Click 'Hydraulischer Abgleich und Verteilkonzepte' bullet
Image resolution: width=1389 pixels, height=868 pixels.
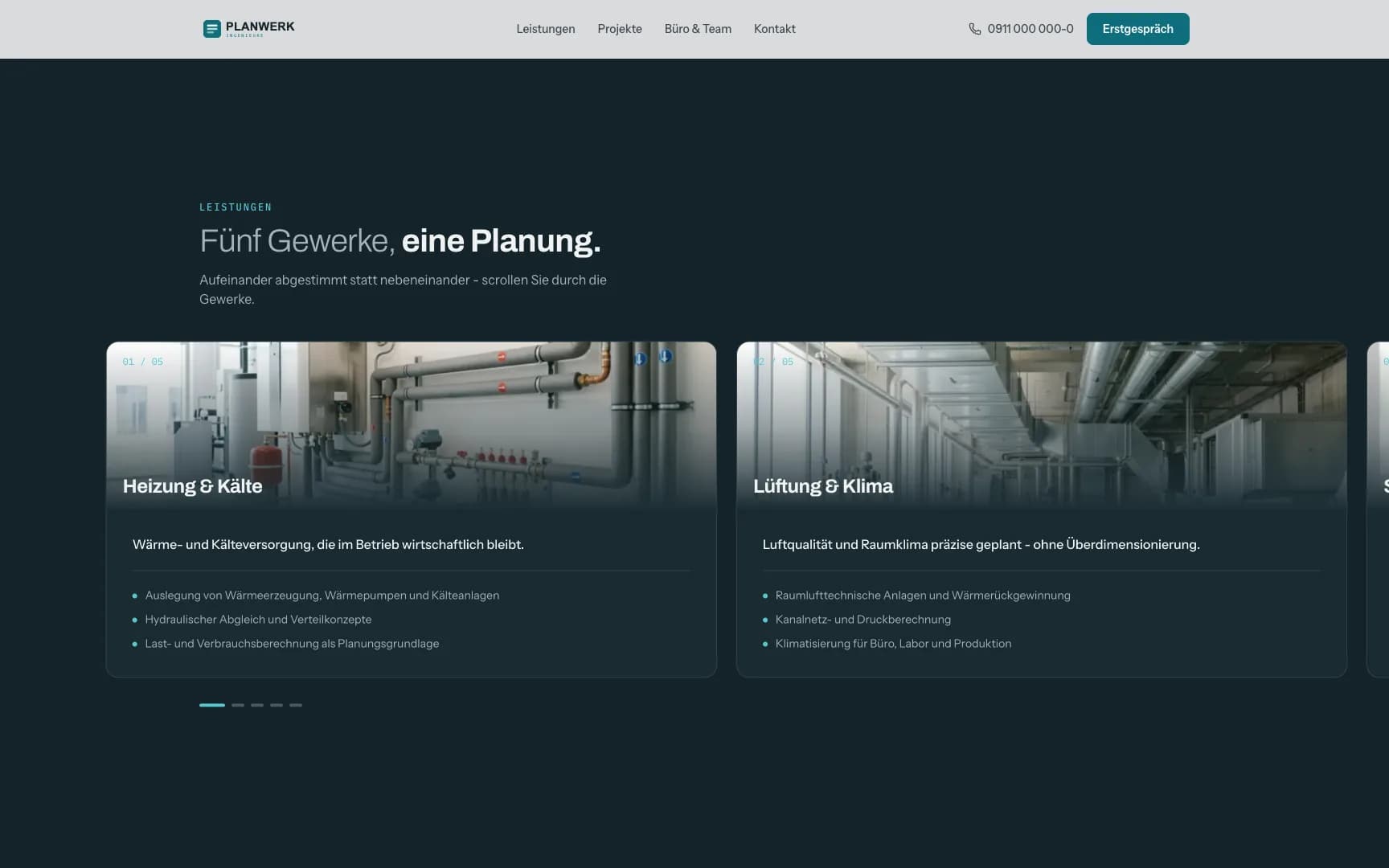pos(258,620)
